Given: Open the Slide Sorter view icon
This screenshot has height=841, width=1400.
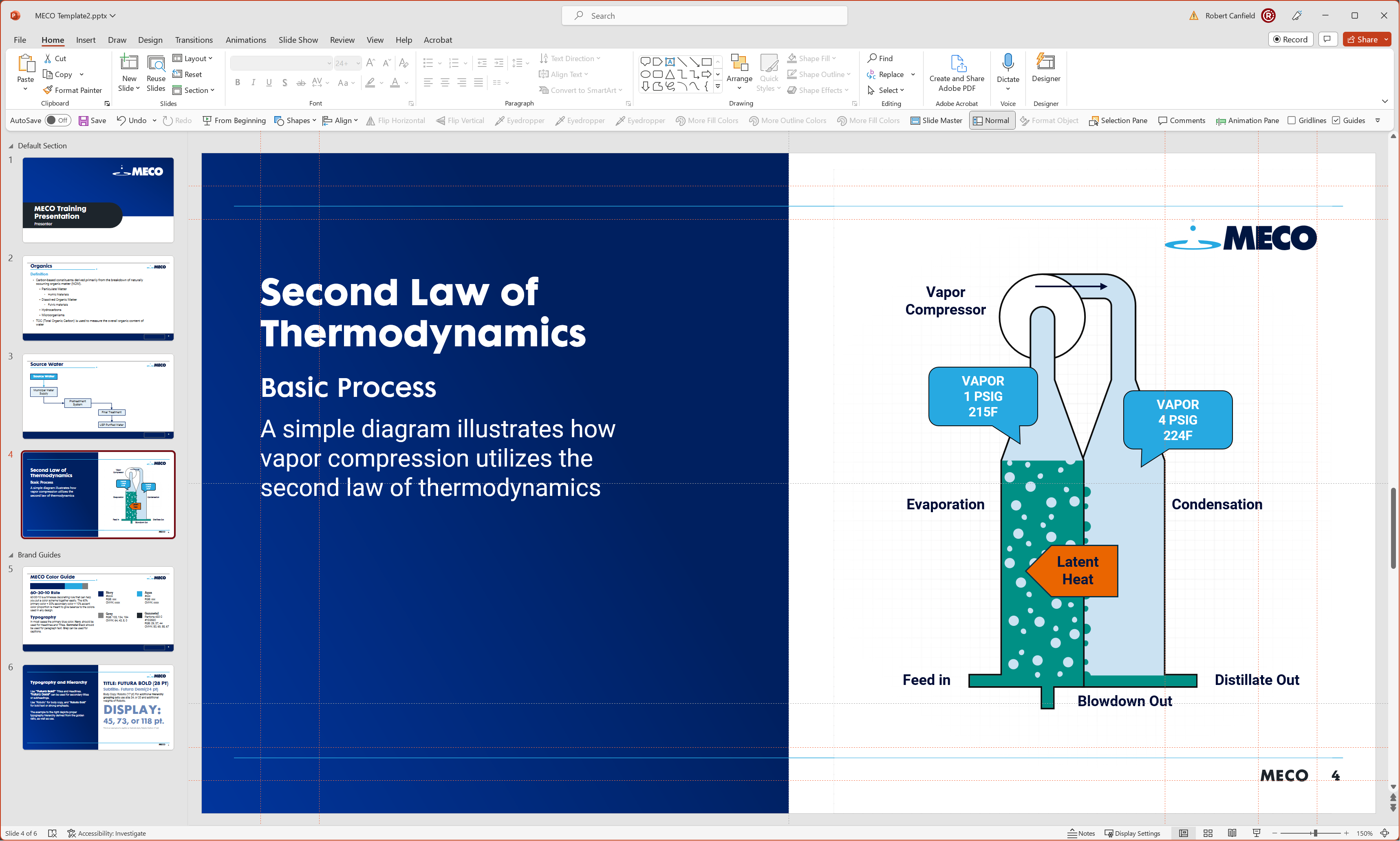Looking at the screenshot, I should pyautogui.click(x=1208, y=833).
